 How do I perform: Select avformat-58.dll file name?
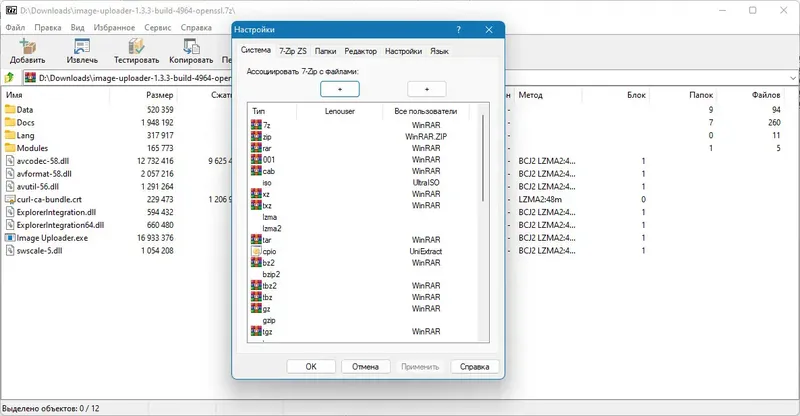point(44,174)
